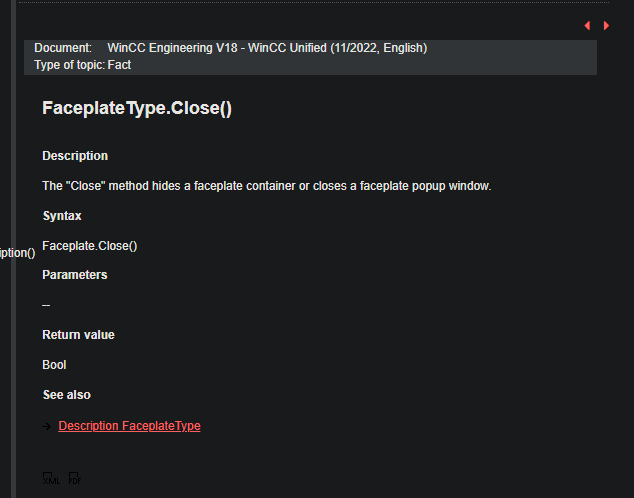The height and width of the screenshot is (498, 634).
Task: Click the Syntax section heading
Action: click(62, 216)
